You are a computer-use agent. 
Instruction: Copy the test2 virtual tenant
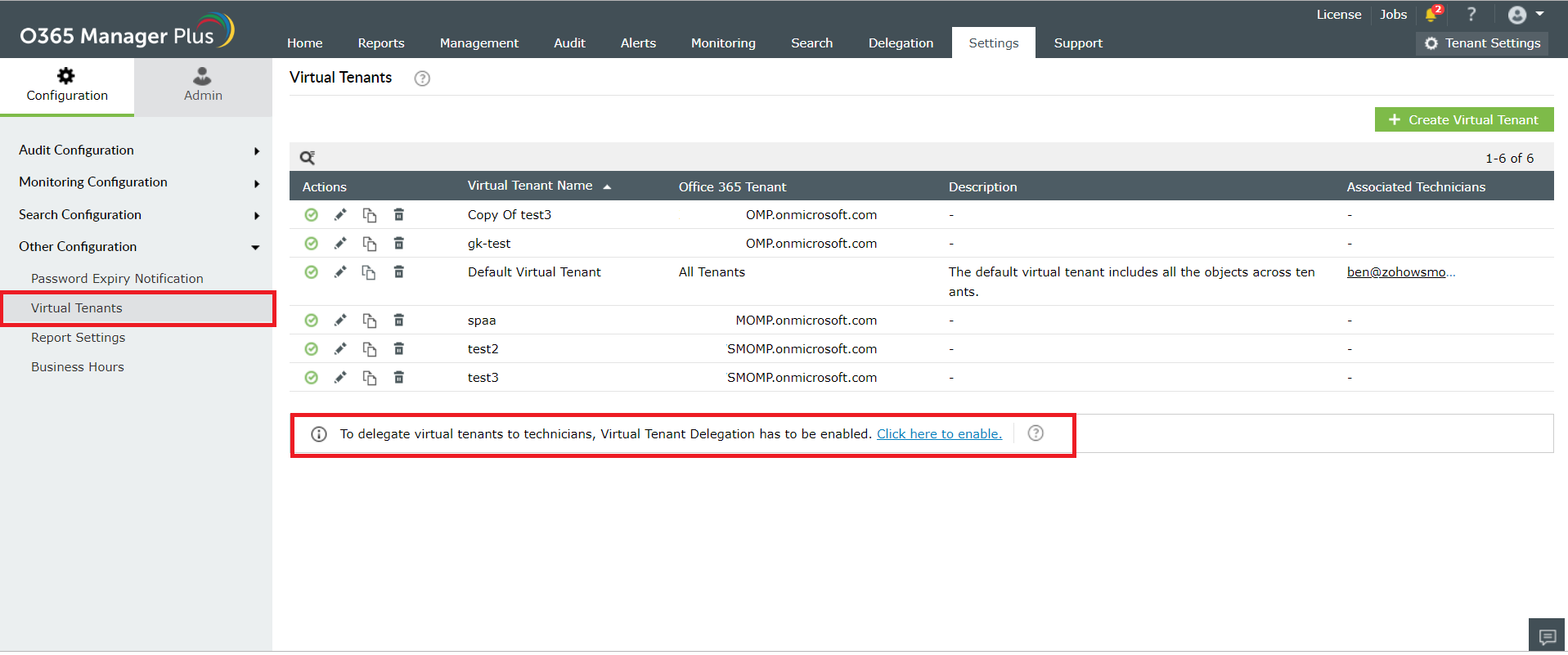click(370, 349)
